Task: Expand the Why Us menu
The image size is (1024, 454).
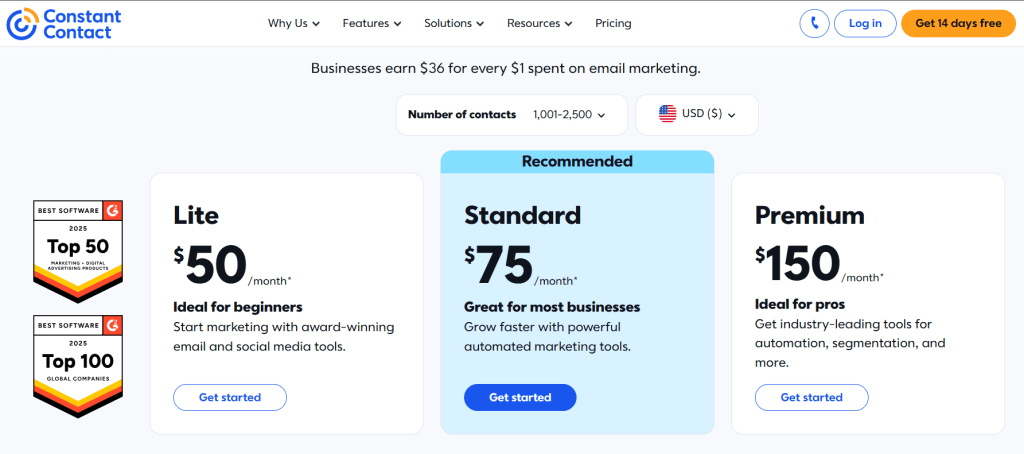Action: (x=294, y=23)
